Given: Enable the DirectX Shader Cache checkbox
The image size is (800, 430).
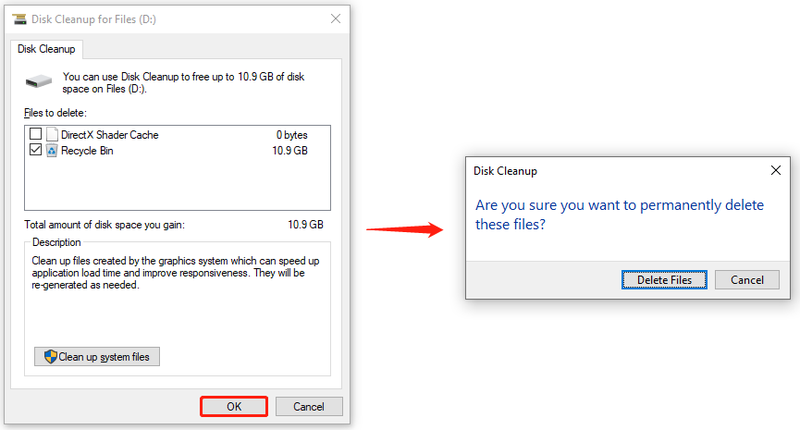Looking at the screenshot, I should (x=35, y=134).
